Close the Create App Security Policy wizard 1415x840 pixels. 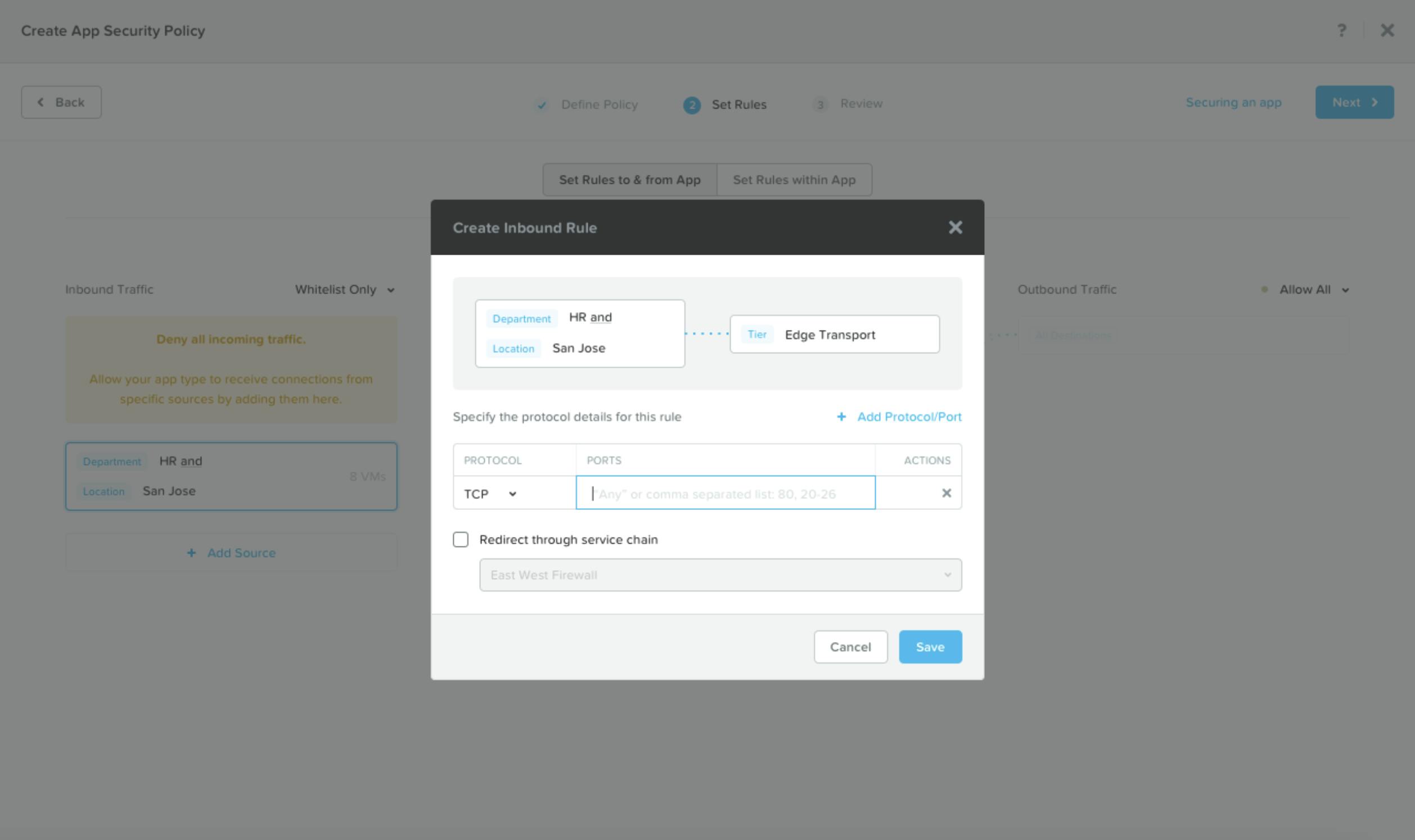1387,30
